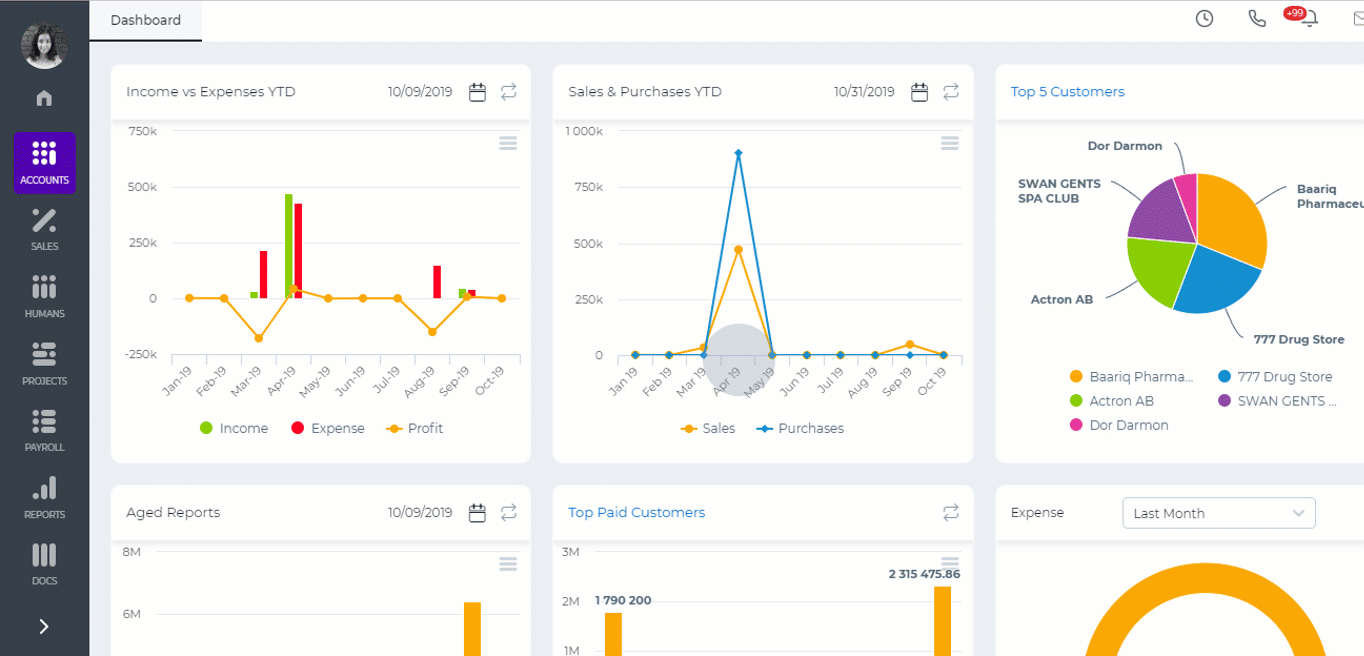Open the Sales module
This screenshot has height=656, width=1364.
point(44,230)
